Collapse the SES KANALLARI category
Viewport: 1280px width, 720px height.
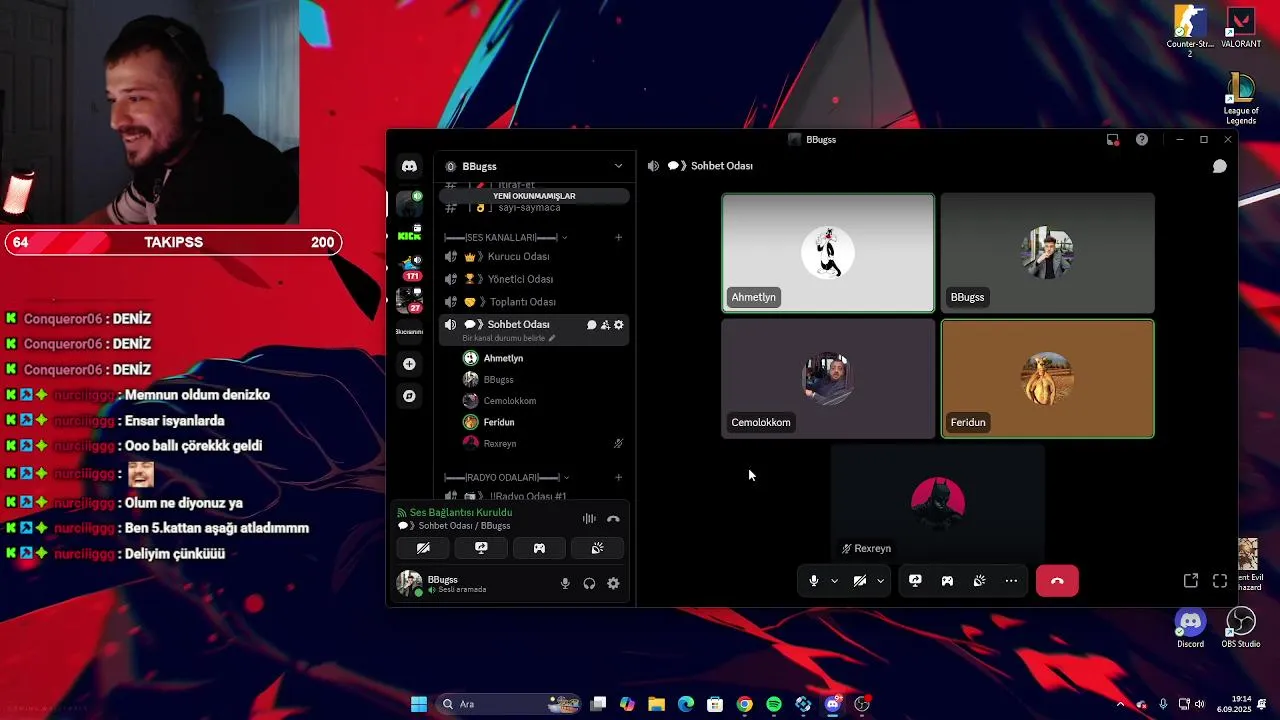505,238
